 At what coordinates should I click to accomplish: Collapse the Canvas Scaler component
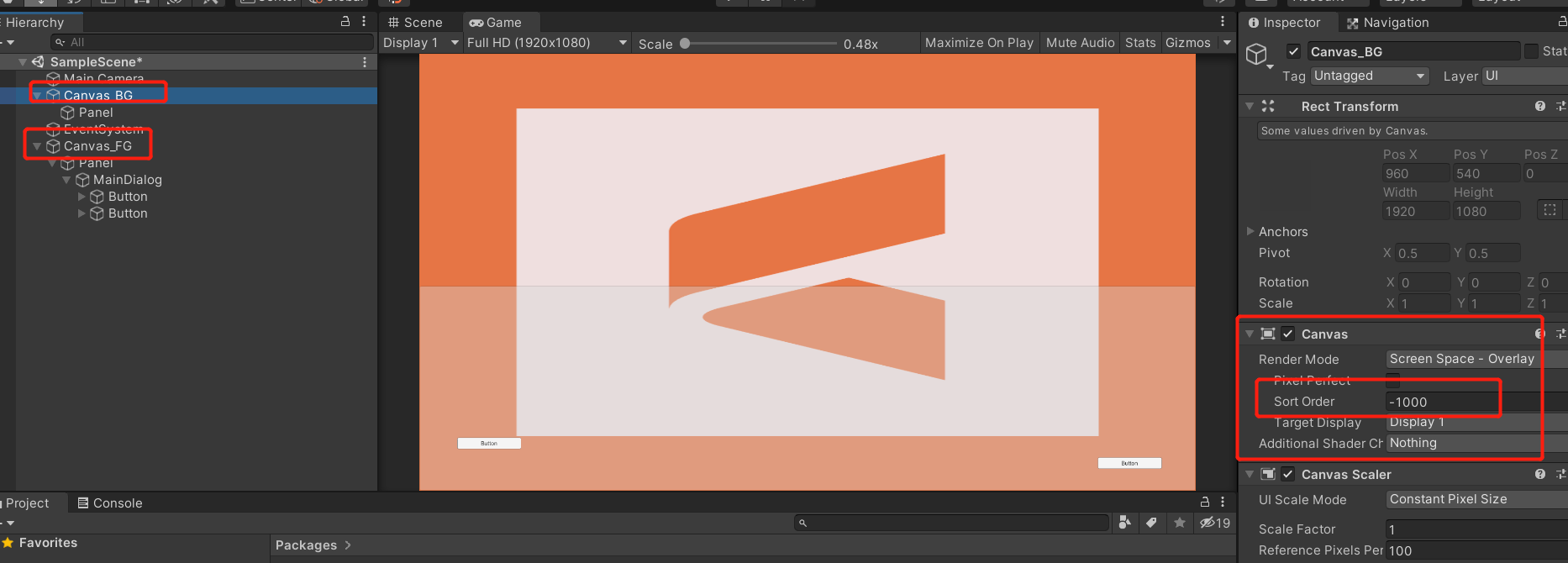[1250, 474]
